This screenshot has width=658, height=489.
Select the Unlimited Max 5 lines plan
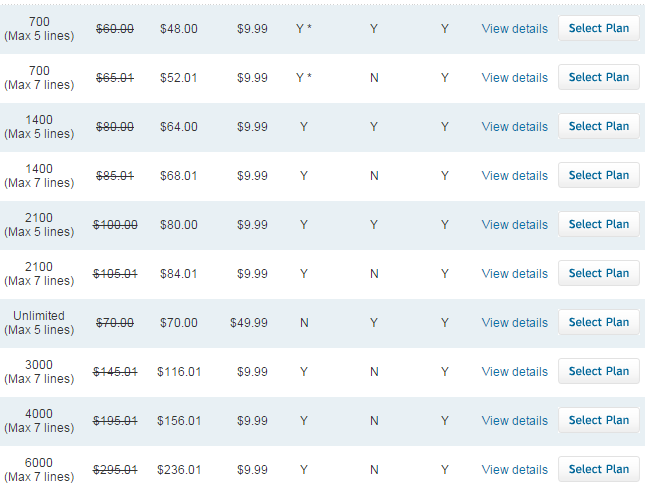pos(598,322)
